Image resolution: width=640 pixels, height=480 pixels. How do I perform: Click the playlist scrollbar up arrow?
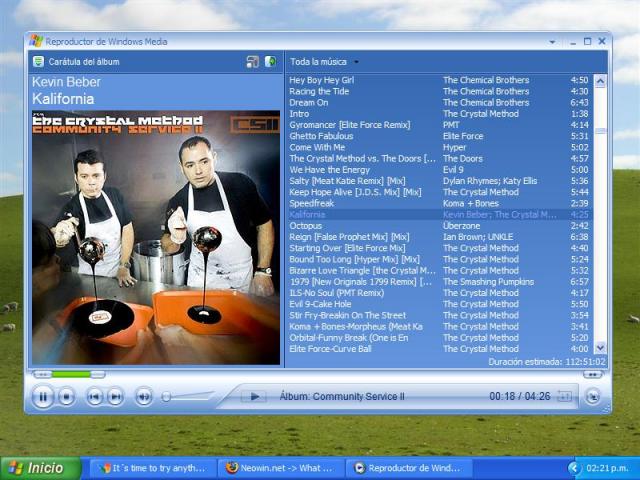[x=600, y=81]
